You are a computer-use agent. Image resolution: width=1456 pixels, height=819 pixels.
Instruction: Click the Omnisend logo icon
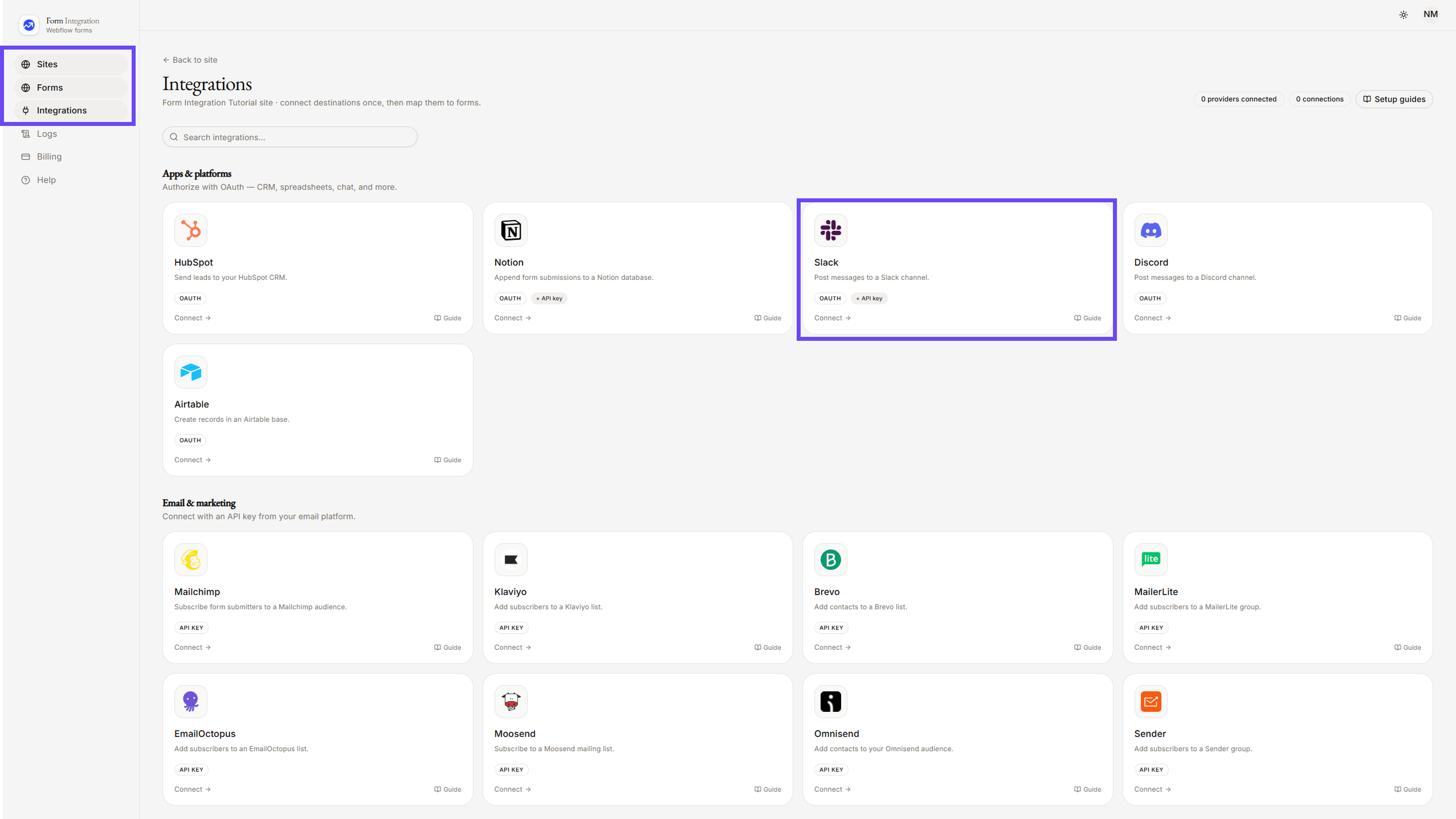click(x=830, y=702)
